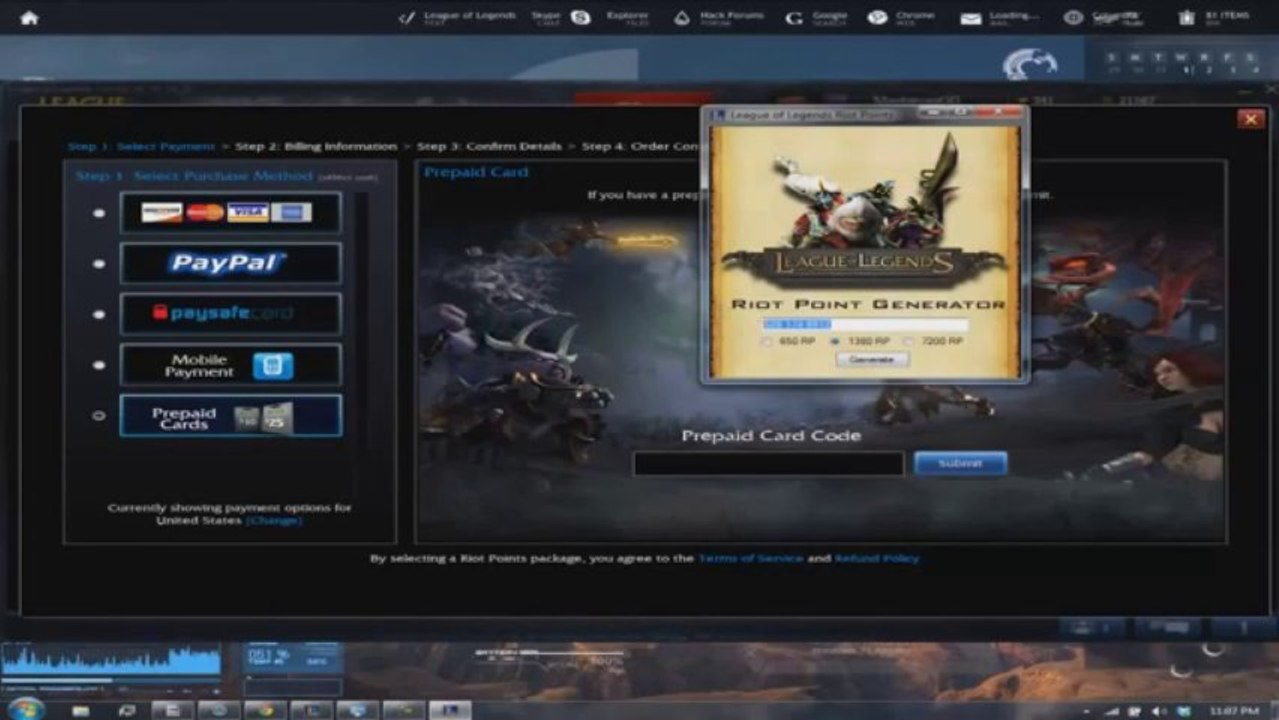Screen dimensions: 1279x720
Task: Select the paysafecard radio button
Action: tap(99, 314)
